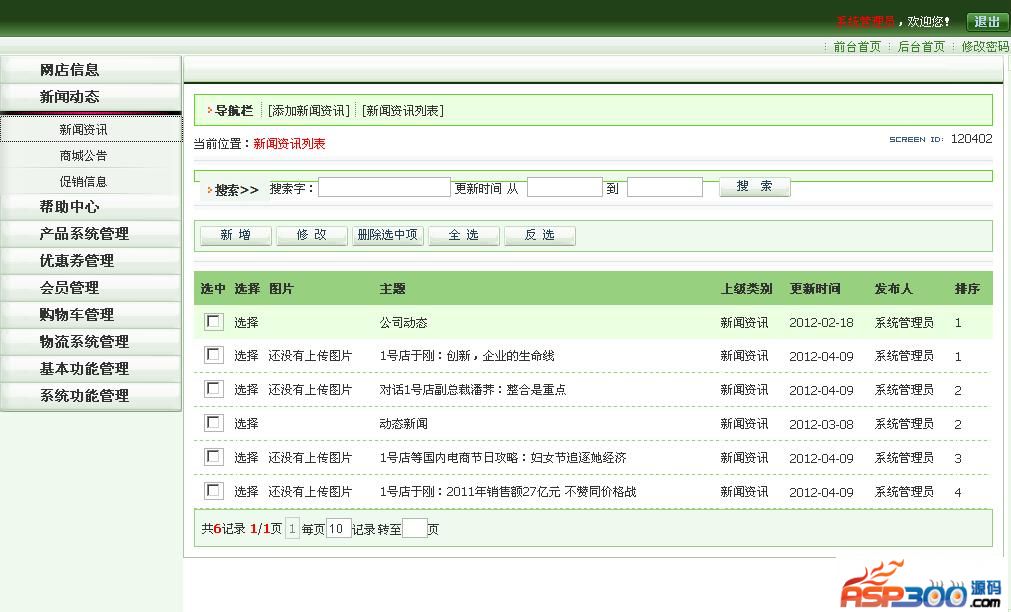Click the 全选 select-all button

(x=463, y=235)
